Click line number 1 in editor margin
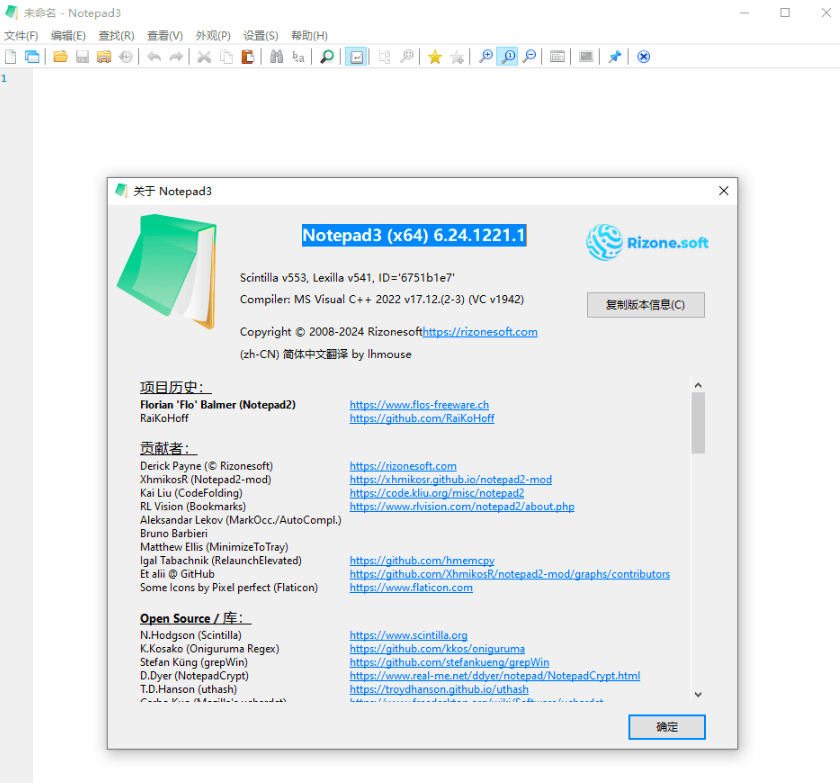Screen dimensions: 840x783 pos(4,79)
